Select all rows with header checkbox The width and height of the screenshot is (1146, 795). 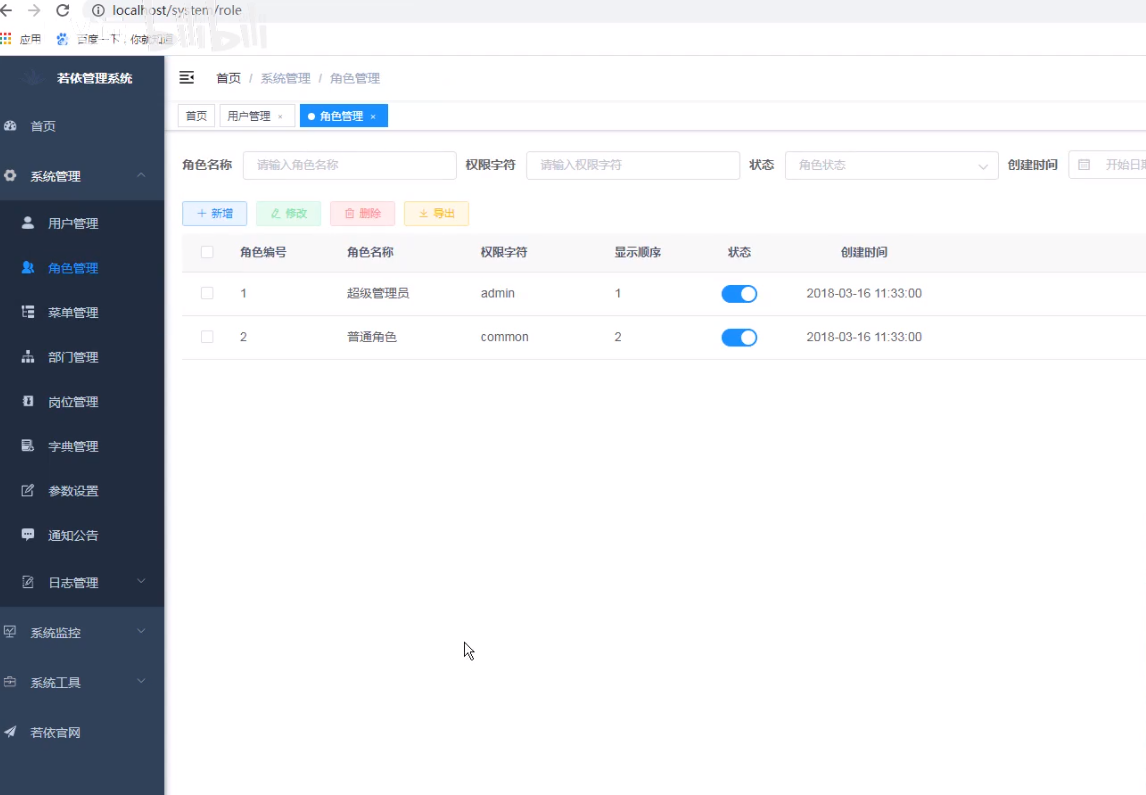tap(207, 252)
